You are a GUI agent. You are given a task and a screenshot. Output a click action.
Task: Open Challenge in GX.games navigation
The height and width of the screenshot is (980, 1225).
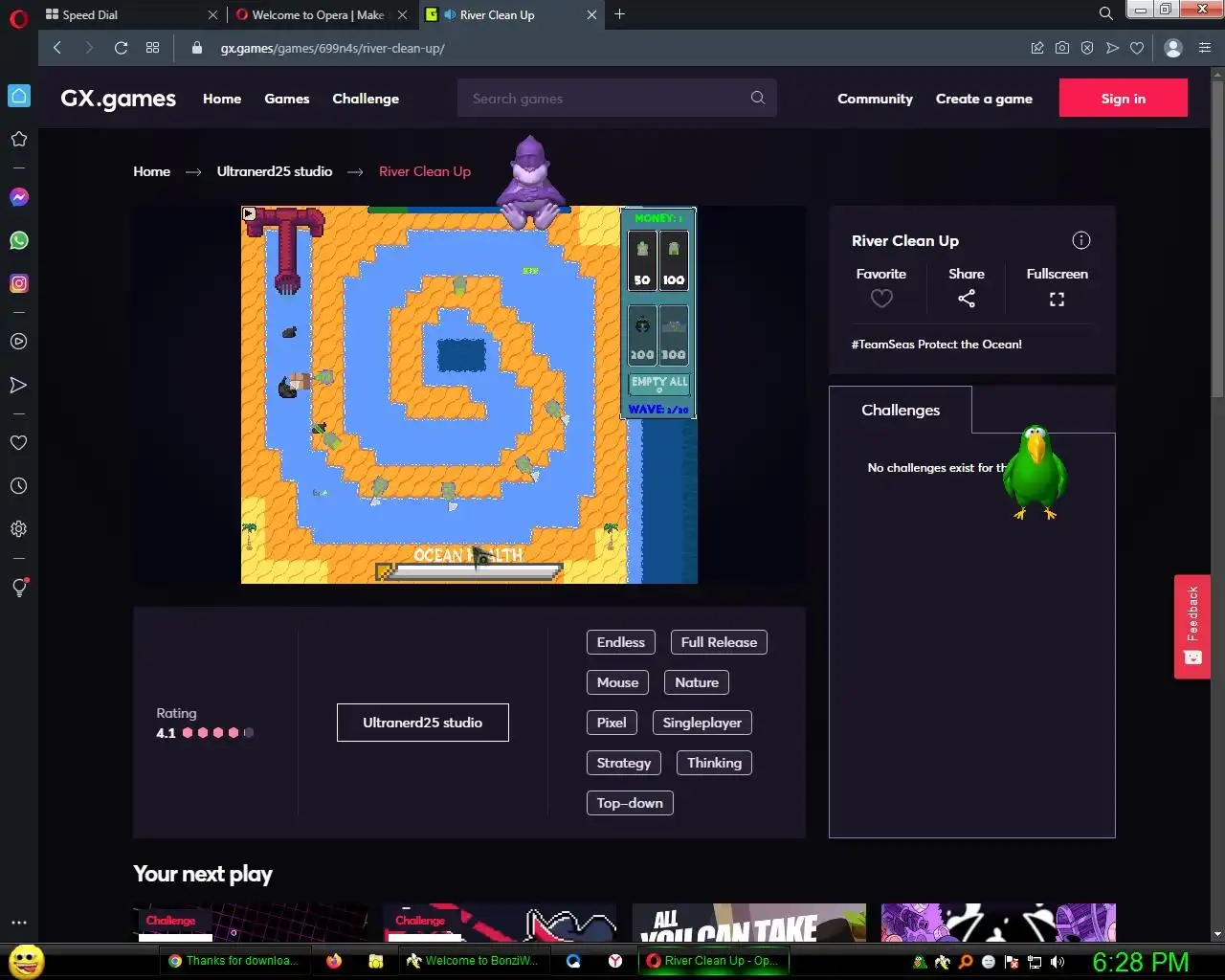click(x=366, y=99)
